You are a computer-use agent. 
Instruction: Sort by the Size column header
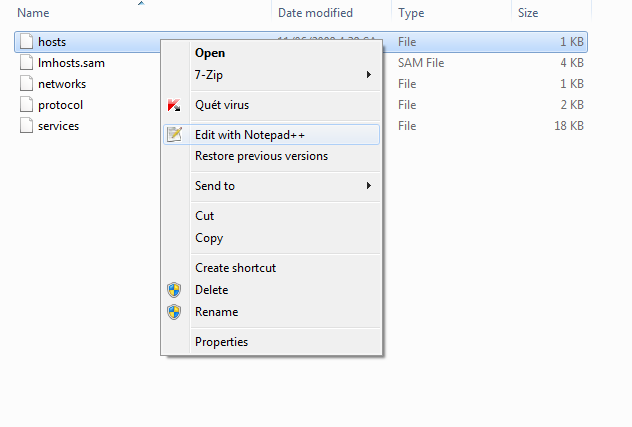[x=528, y=13]
